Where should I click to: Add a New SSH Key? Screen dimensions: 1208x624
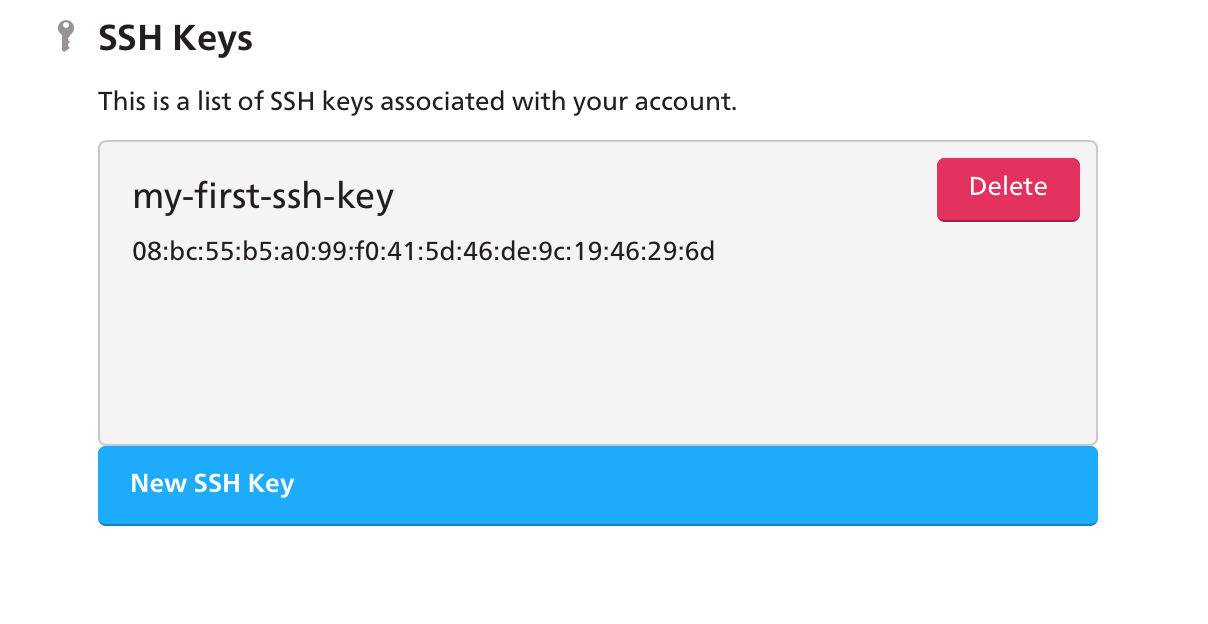[598, 485]
